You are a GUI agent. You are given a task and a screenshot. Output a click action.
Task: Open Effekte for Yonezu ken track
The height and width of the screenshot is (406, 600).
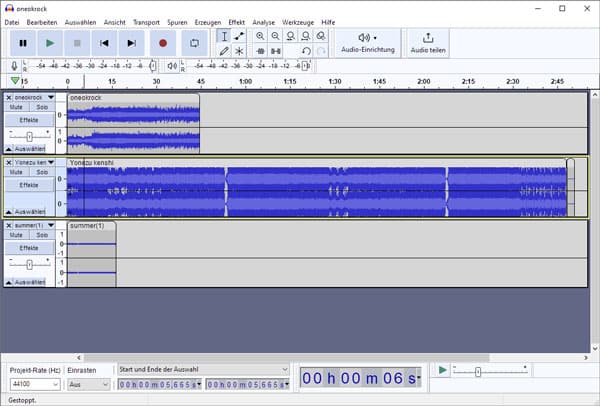click(29, 185)
